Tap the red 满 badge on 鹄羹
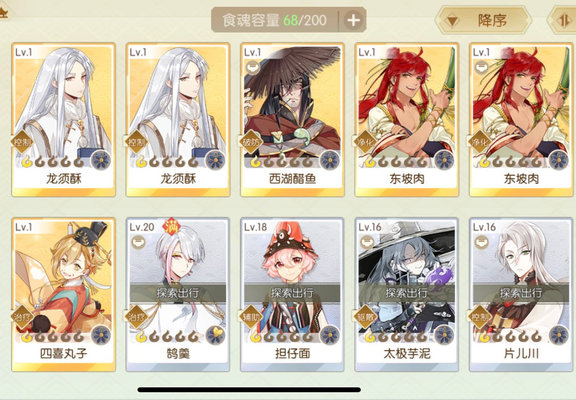 (x=171, y=226)
